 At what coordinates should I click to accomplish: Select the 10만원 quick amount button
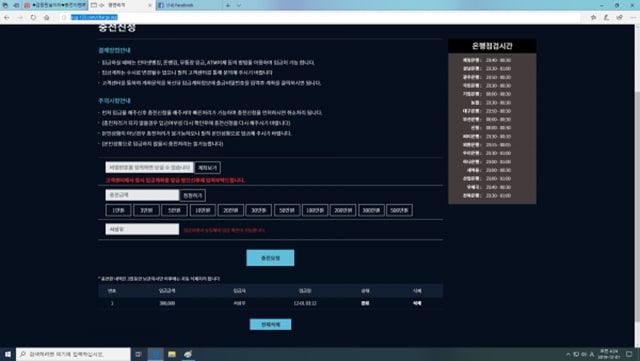(x=202, y=210)
